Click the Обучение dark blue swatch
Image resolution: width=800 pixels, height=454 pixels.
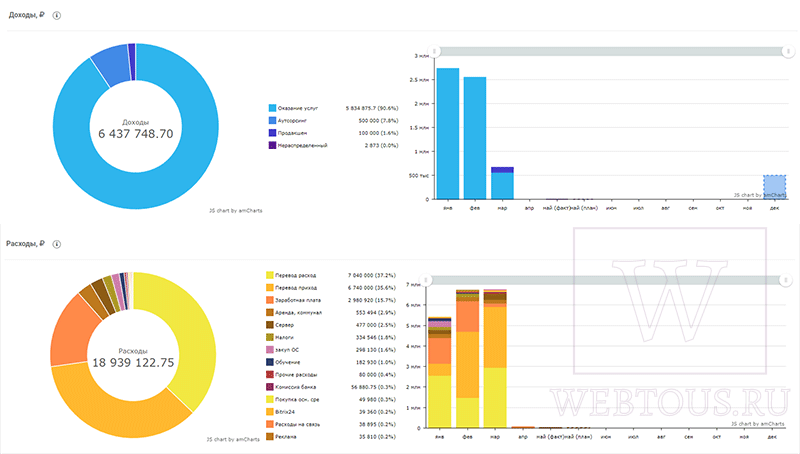pos(270,362)
